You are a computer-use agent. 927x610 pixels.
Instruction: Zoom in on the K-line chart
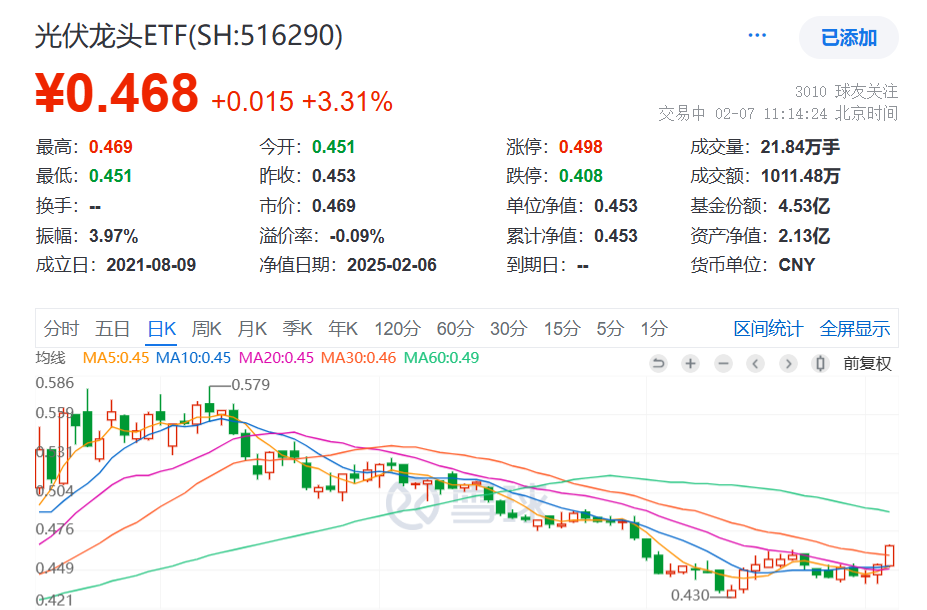pos(690,364)
